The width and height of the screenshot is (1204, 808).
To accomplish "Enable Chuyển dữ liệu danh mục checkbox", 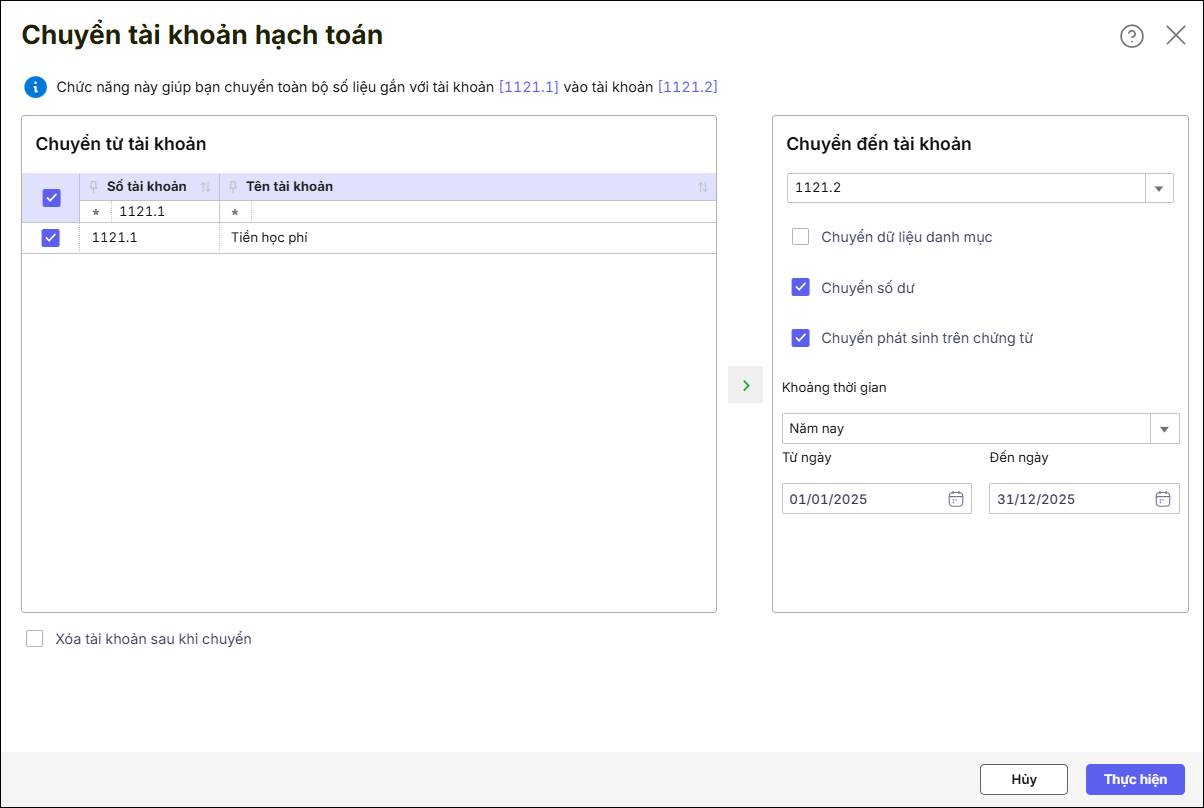I will (800, 237).
